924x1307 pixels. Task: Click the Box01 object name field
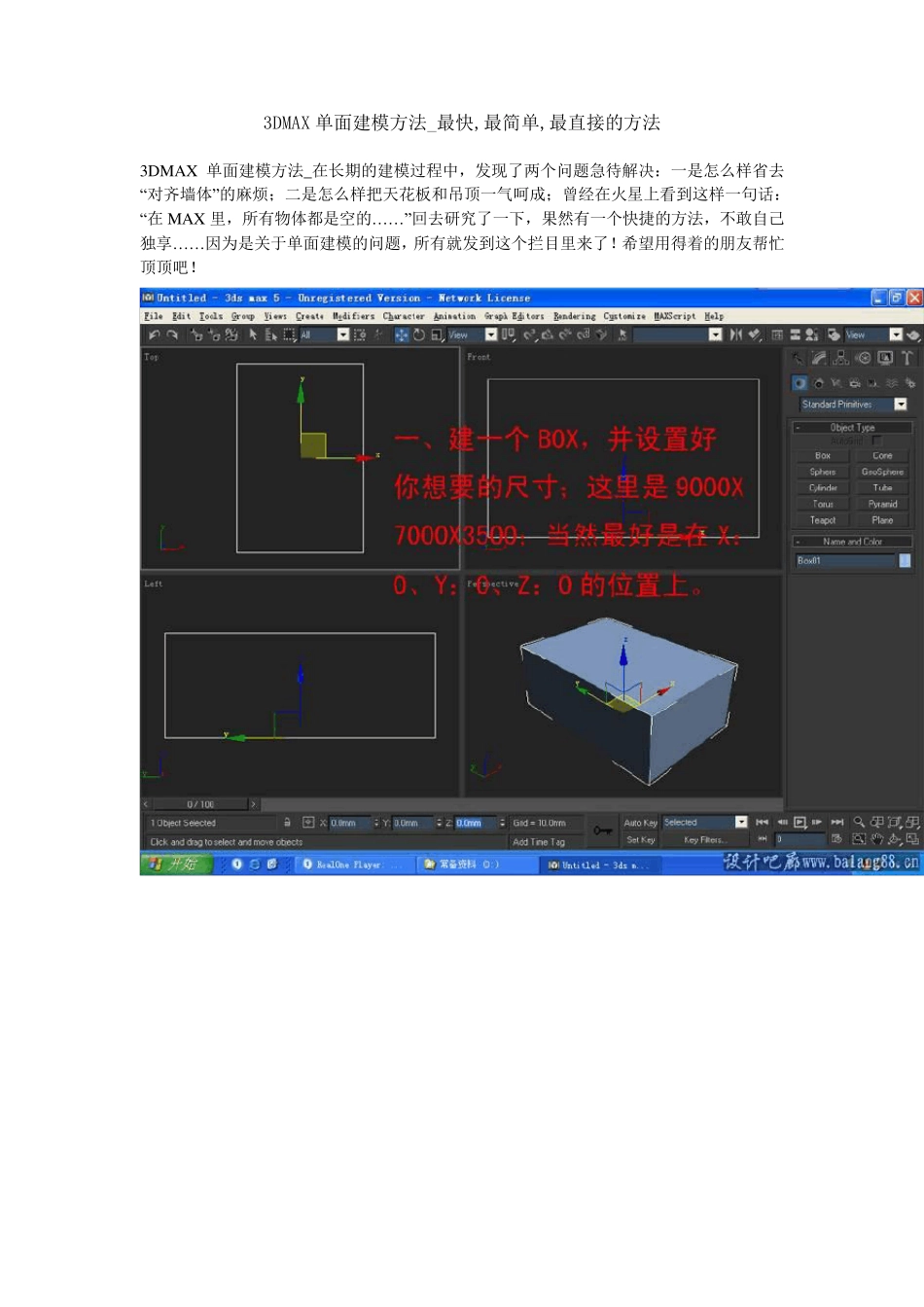(845, 560)
